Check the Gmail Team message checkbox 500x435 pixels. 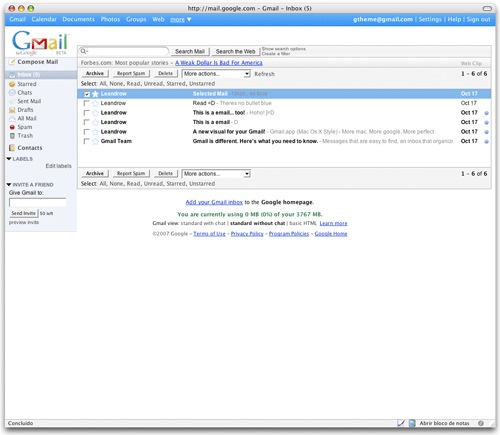87,141
